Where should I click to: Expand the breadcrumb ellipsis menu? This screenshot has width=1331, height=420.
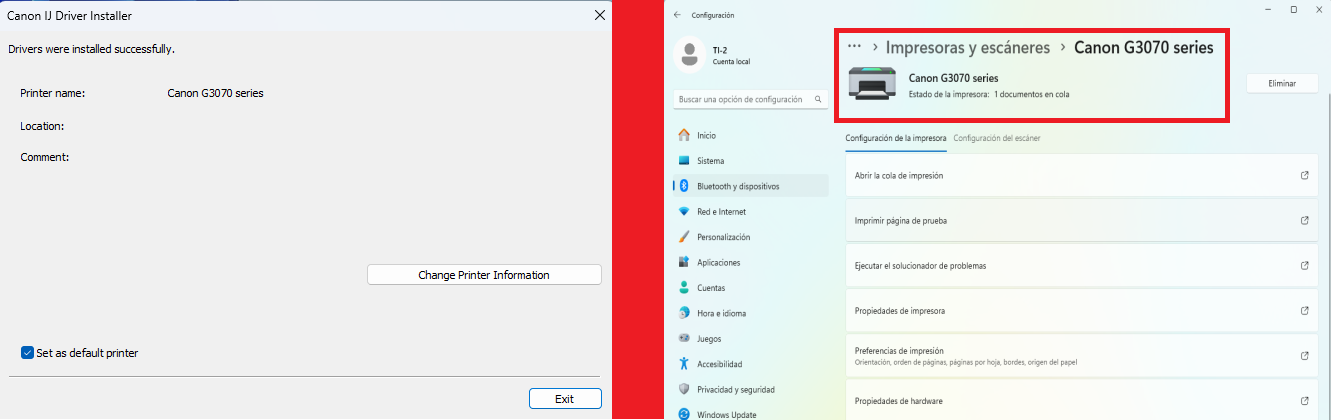[854, 47]
